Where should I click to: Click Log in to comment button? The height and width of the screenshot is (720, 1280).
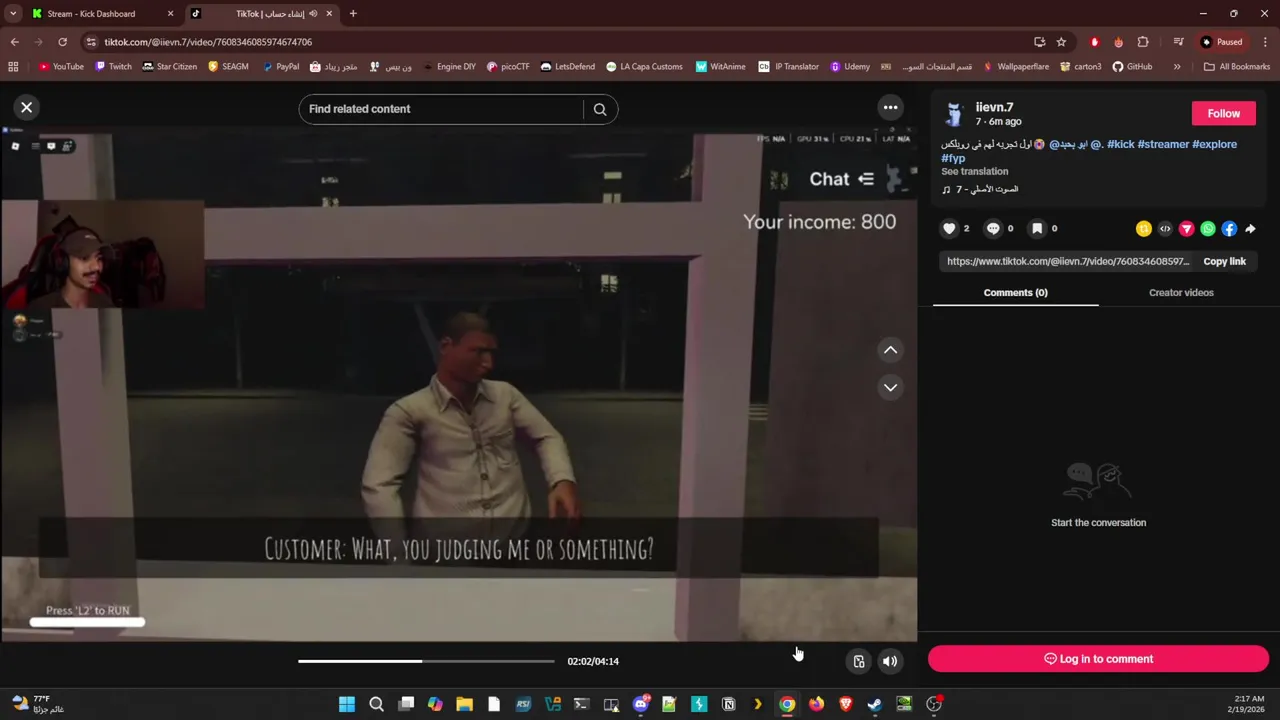(1098, 659)
